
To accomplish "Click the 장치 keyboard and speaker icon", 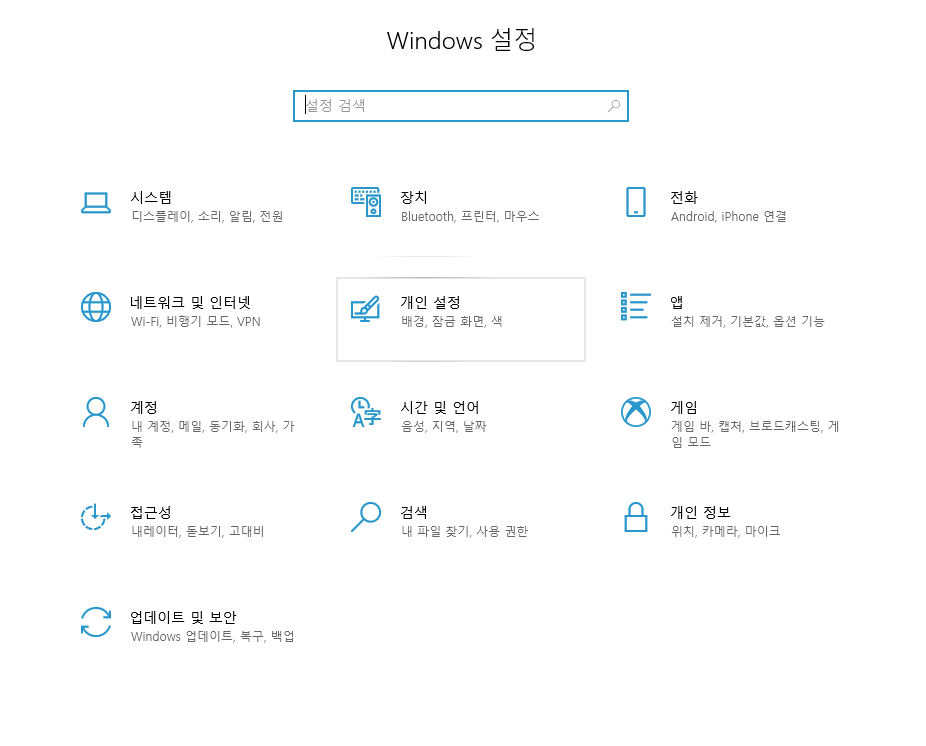I will coord(366,202).
